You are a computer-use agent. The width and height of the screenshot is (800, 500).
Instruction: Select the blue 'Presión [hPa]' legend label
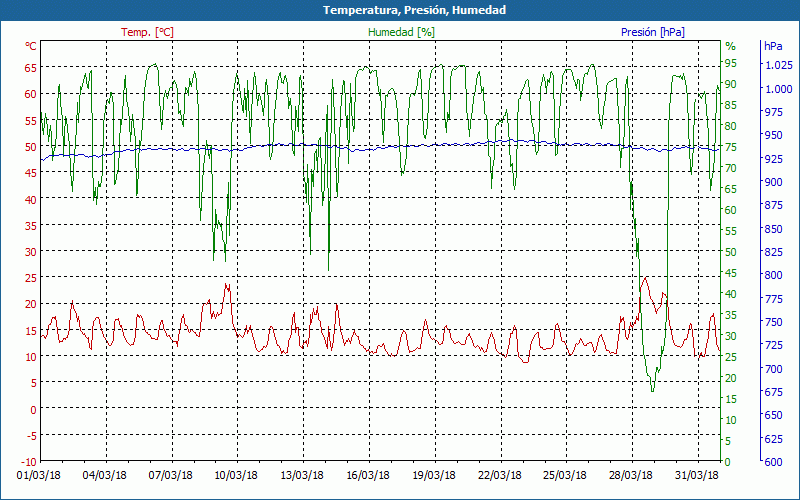pyautogui.click(x=653, y=32)
